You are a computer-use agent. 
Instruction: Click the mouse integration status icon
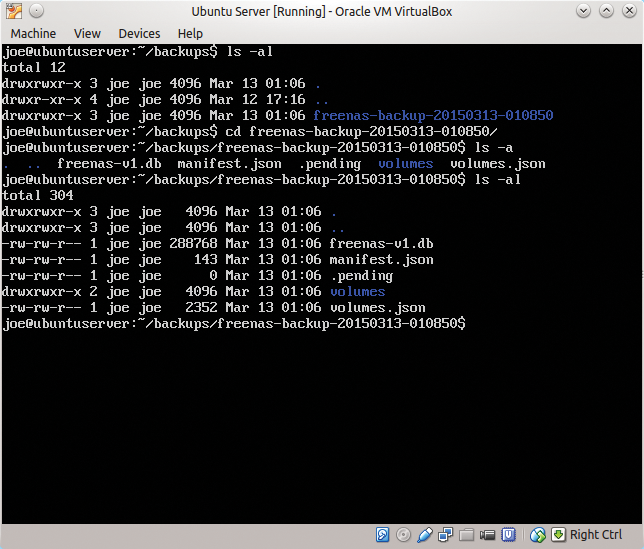pos(538,535)
